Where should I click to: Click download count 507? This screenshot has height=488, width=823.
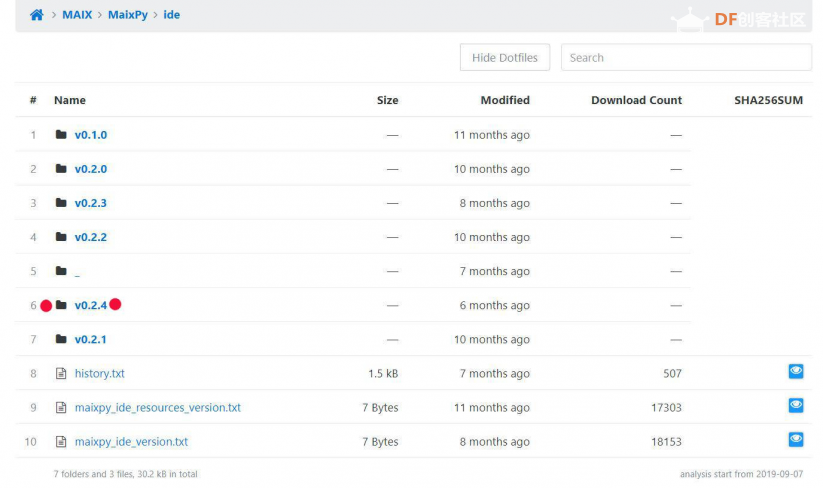pyautogui.click(x=672, y=374)
